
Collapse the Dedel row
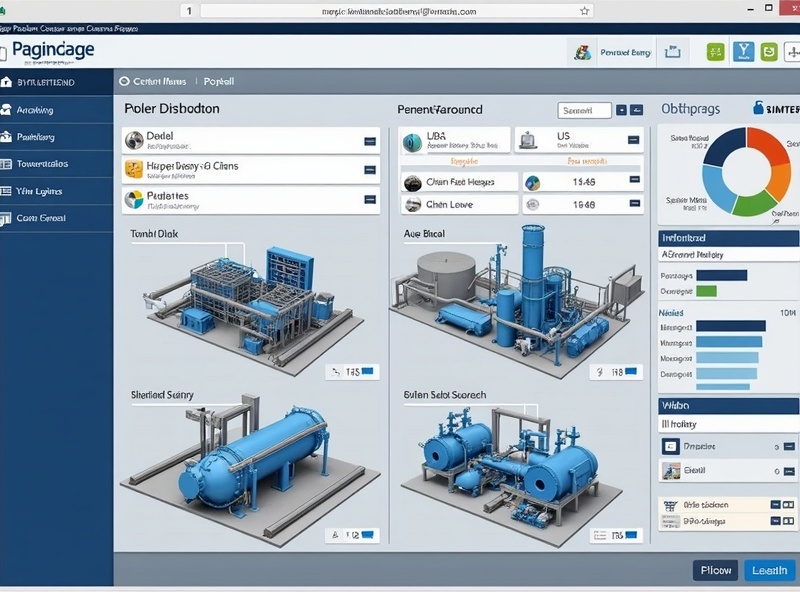(370, 141)
